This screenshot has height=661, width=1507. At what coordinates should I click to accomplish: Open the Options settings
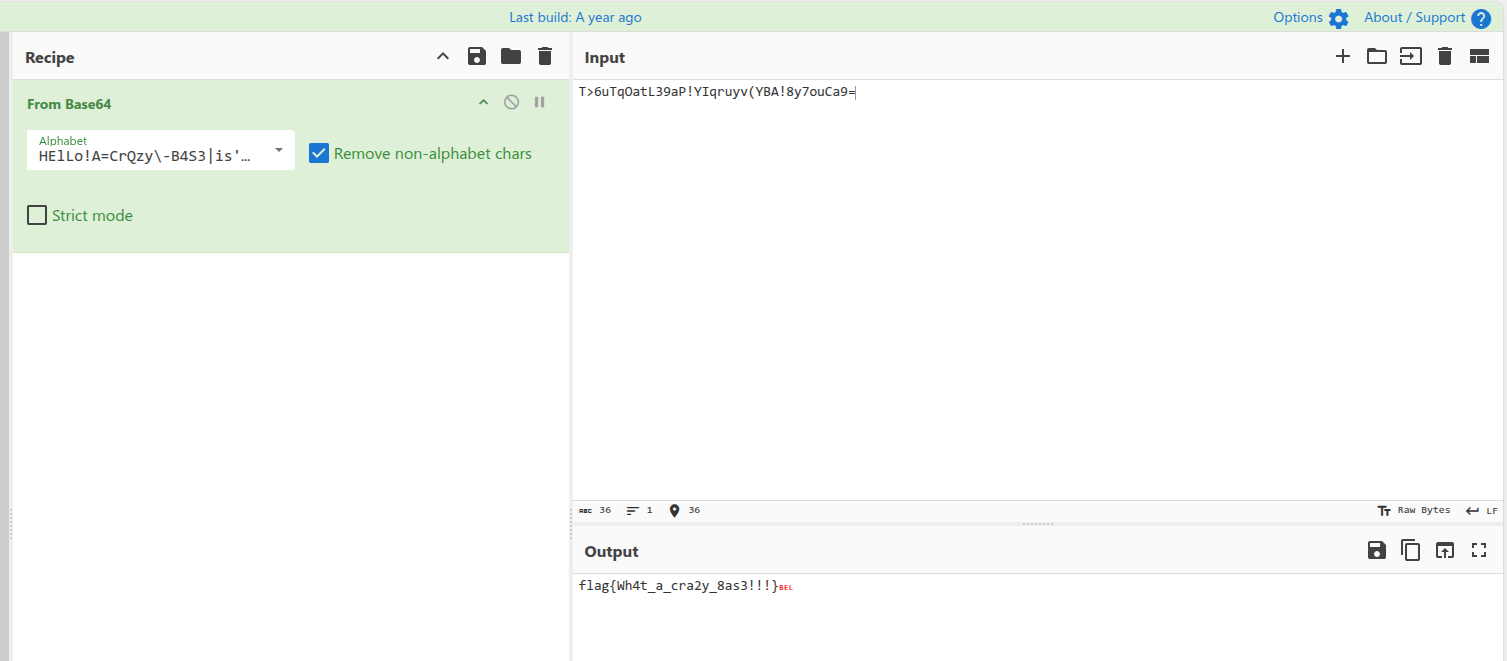point(1310,18)
